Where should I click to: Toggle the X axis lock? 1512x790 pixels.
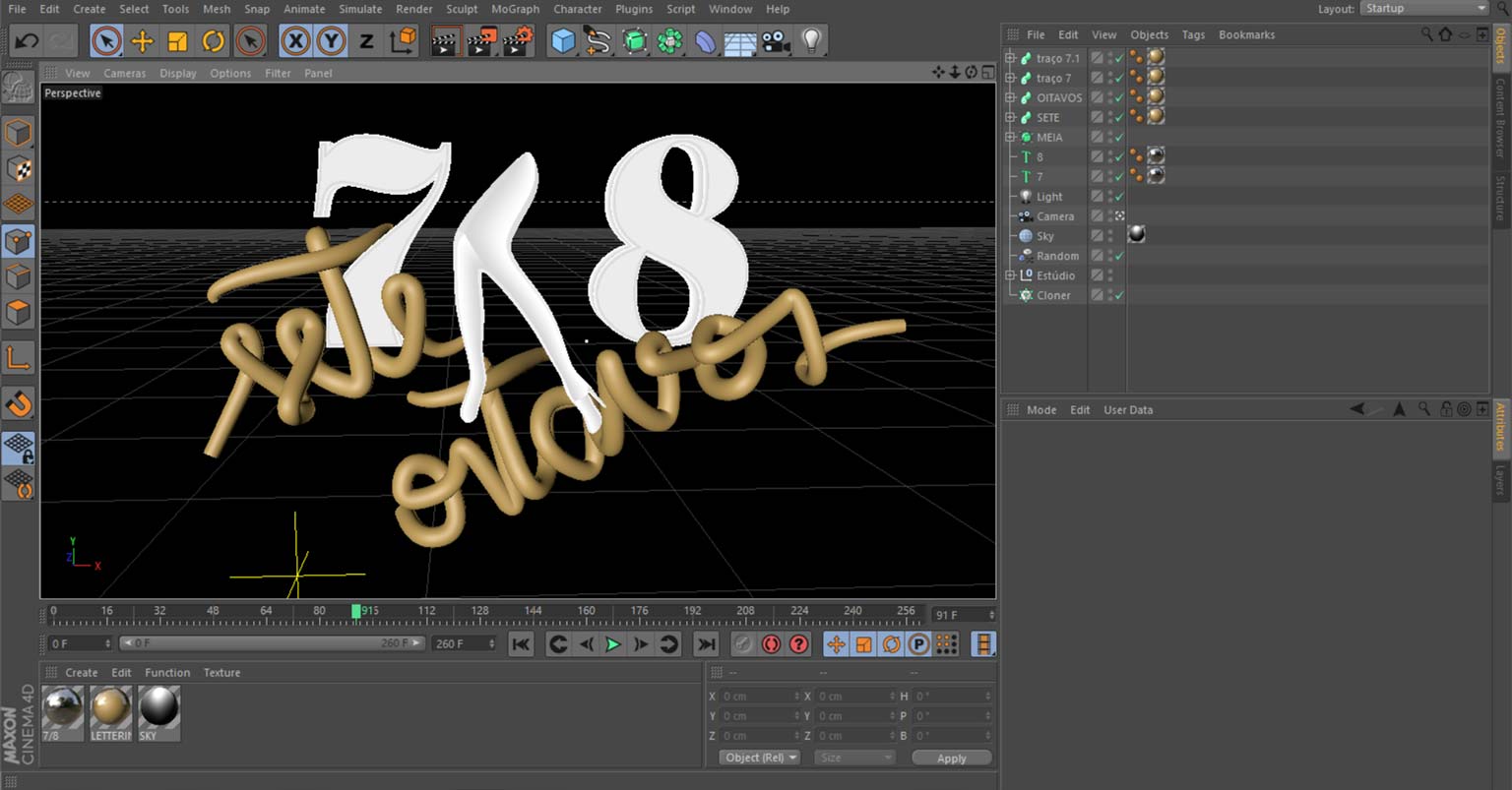pos(295,41)
